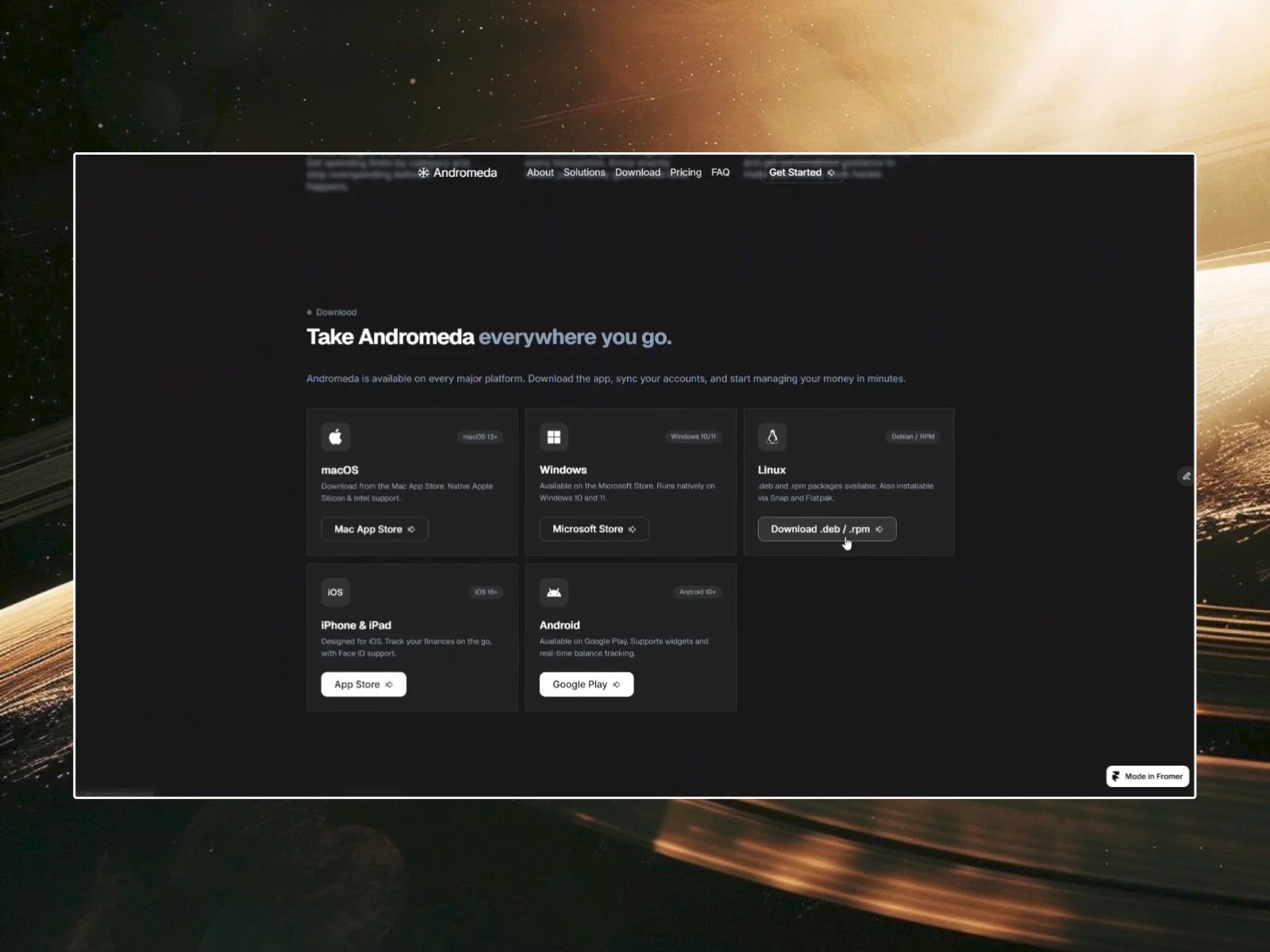The width and height of the screenshot is (1270, 952).
Task: Click the Android 10+ version badge
Action: pos(698,592)
